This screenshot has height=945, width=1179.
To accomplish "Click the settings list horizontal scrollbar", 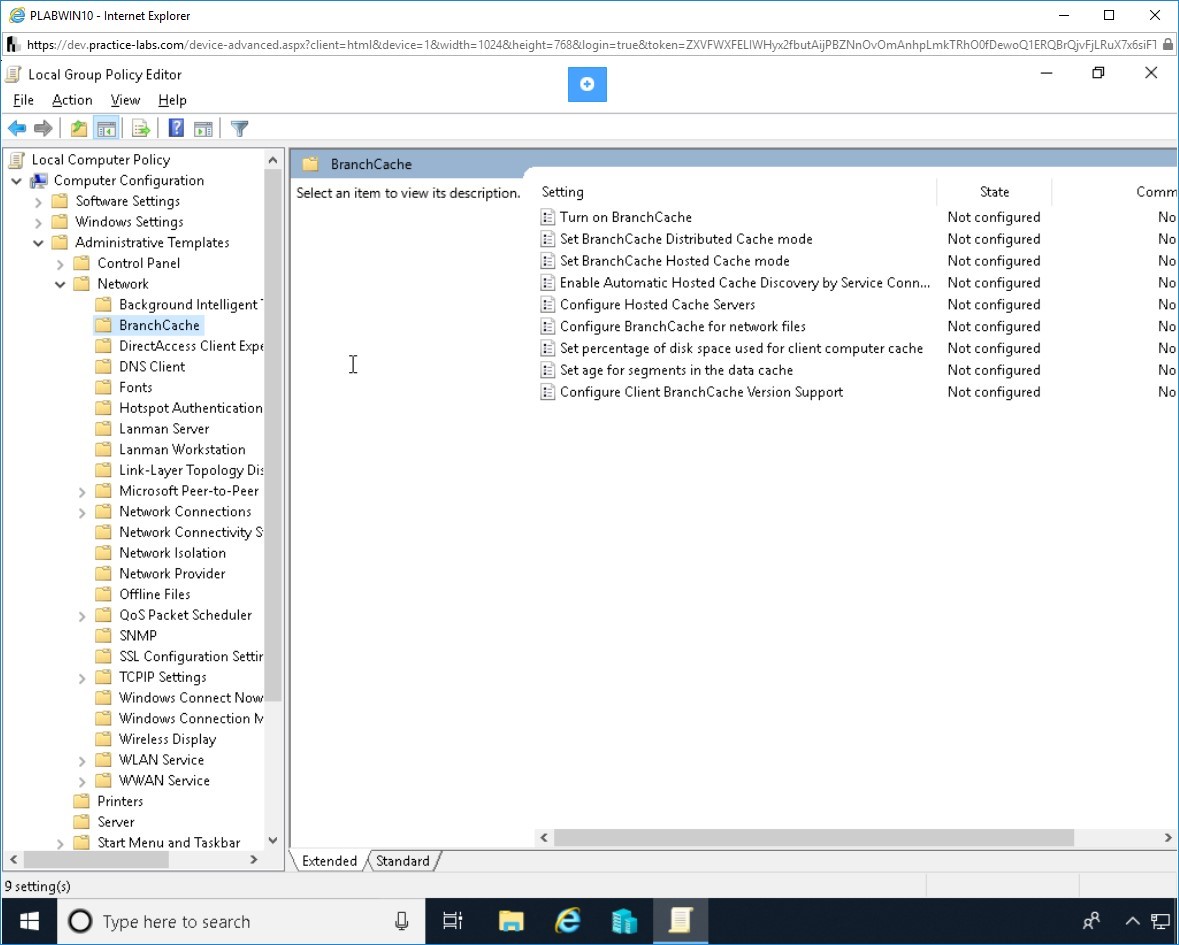I will [814, 837].
